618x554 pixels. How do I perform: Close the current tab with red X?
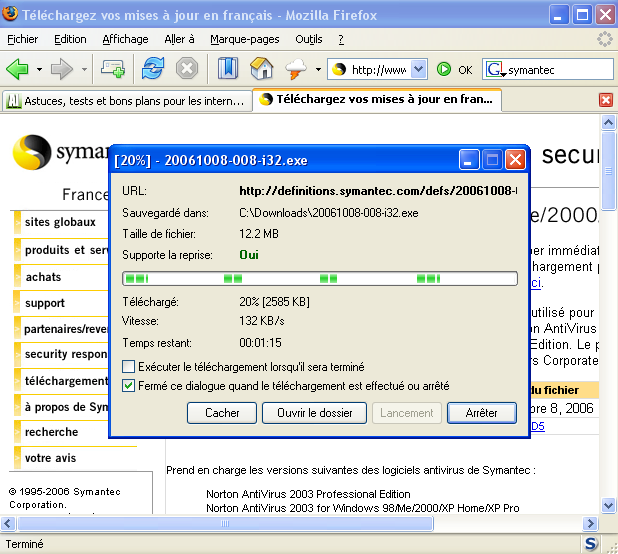pos(606,100)
